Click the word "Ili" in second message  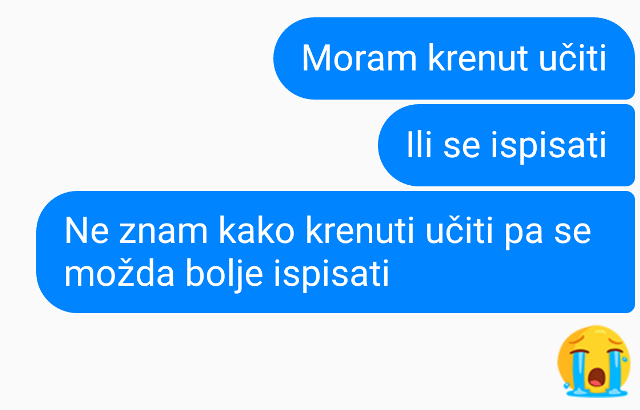[x=419, y=144]
